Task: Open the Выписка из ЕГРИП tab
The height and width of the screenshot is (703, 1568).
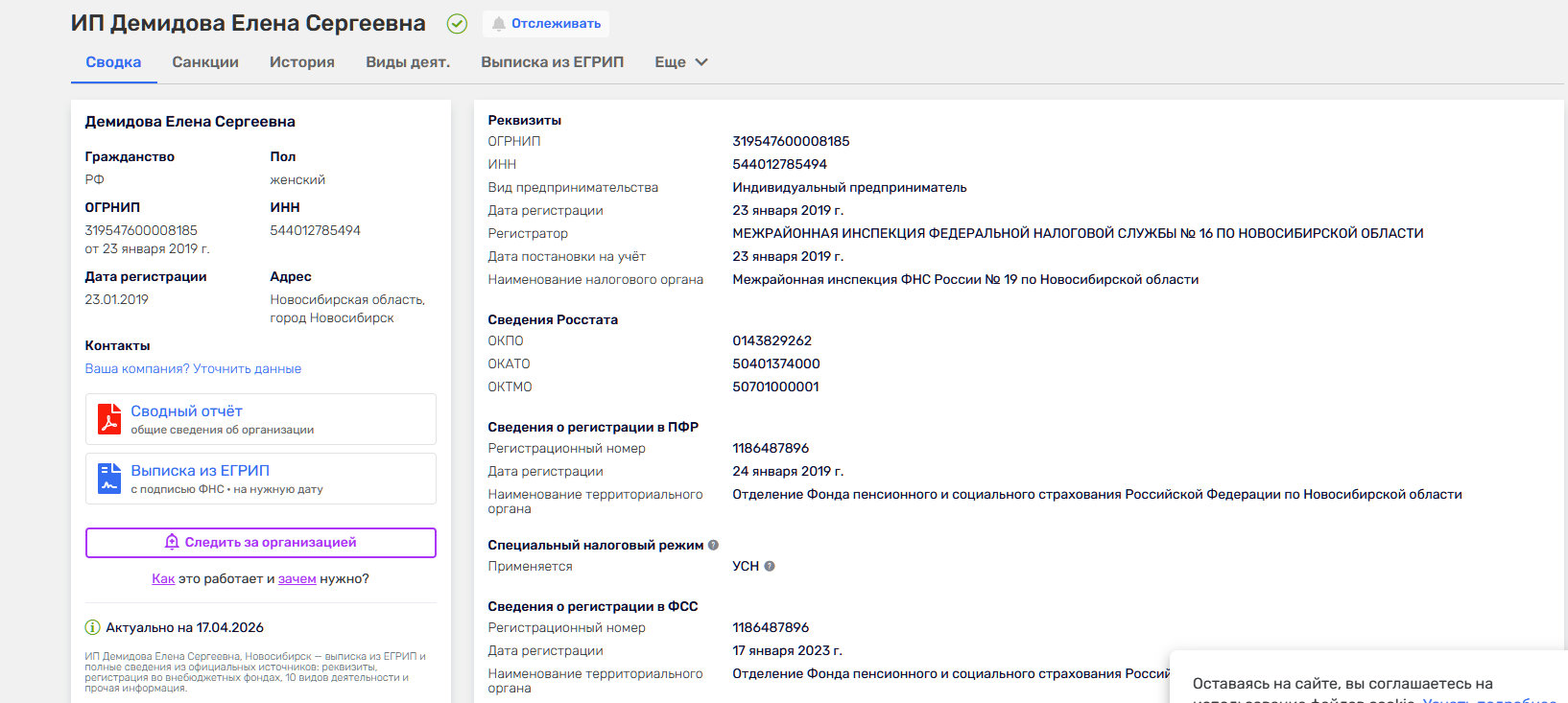Action: pos(552,62)
